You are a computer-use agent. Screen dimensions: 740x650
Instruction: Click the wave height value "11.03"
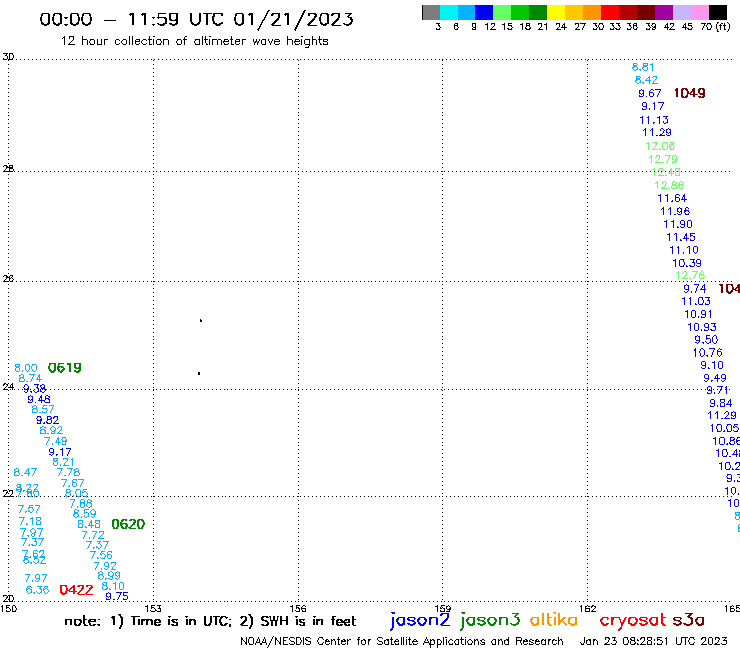click(x=696, y=301)
